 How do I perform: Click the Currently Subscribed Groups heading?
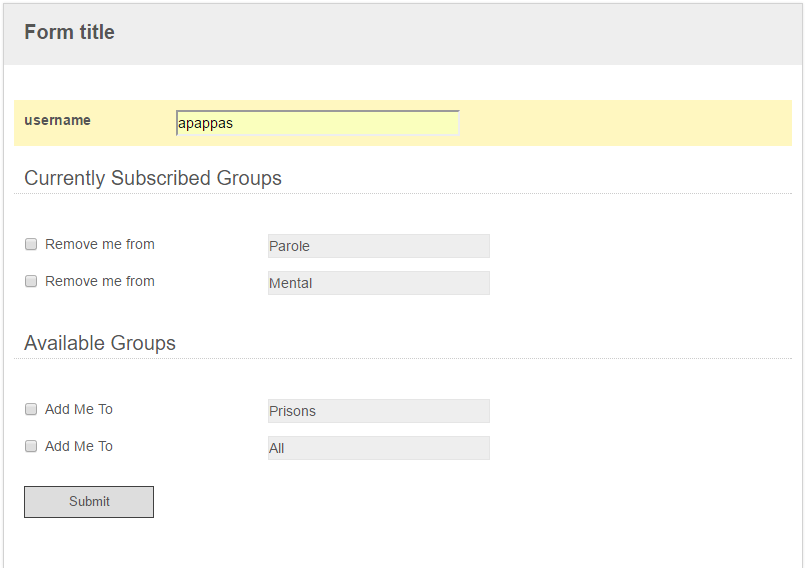153,178
